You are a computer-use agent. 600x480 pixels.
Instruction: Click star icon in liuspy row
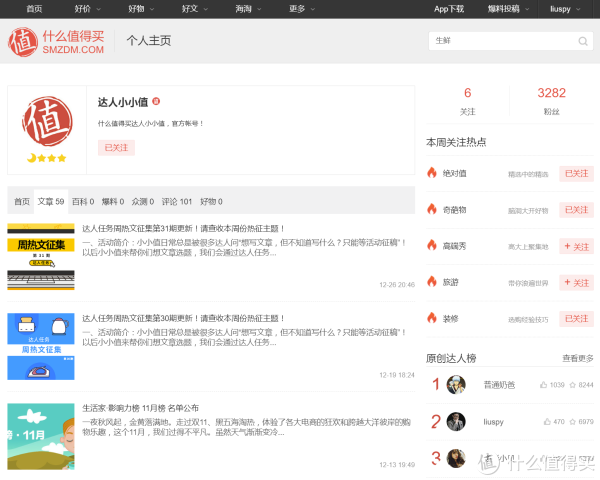pos(572,421)
